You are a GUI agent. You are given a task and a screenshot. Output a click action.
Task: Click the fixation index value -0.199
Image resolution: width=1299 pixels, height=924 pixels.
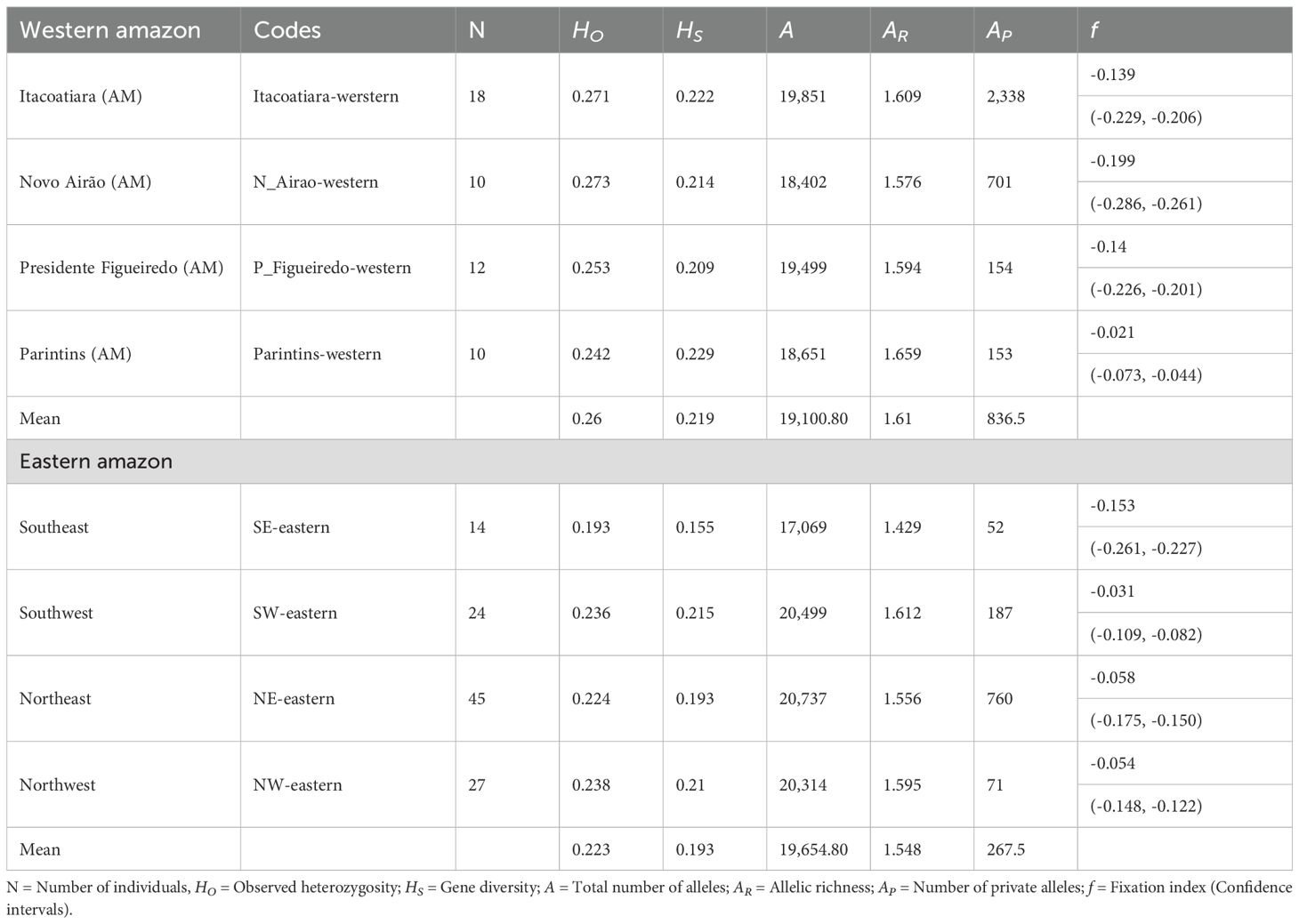pos(1112,161)
